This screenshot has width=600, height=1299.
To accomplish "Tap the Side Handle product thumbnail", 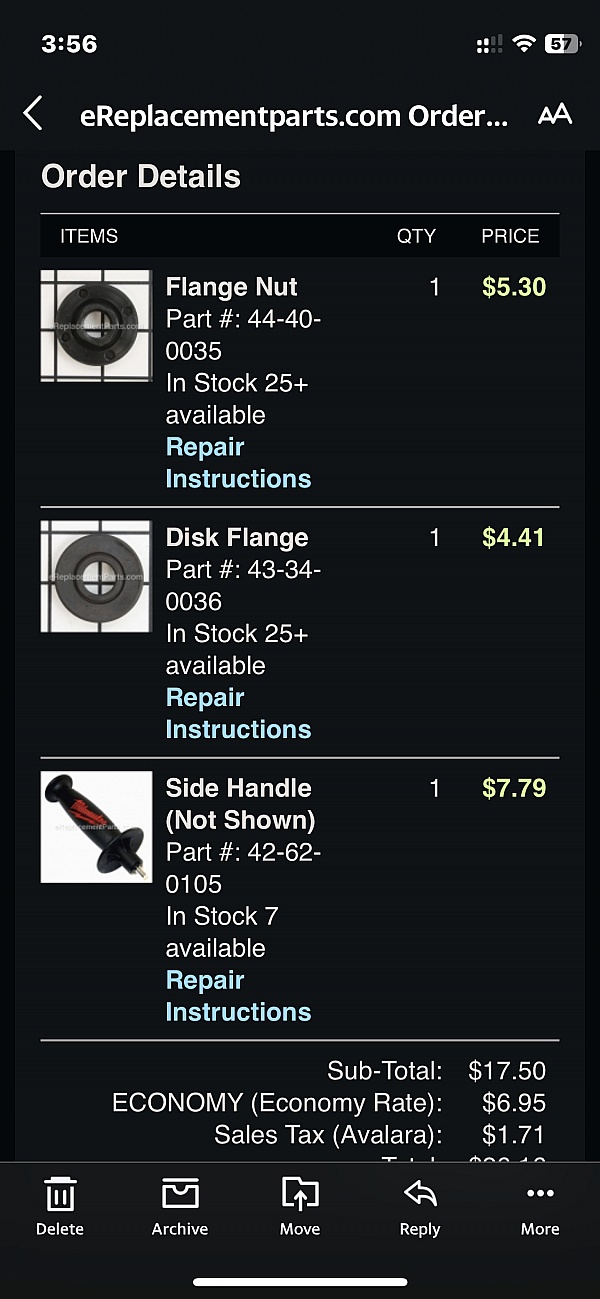I will 96,827.
